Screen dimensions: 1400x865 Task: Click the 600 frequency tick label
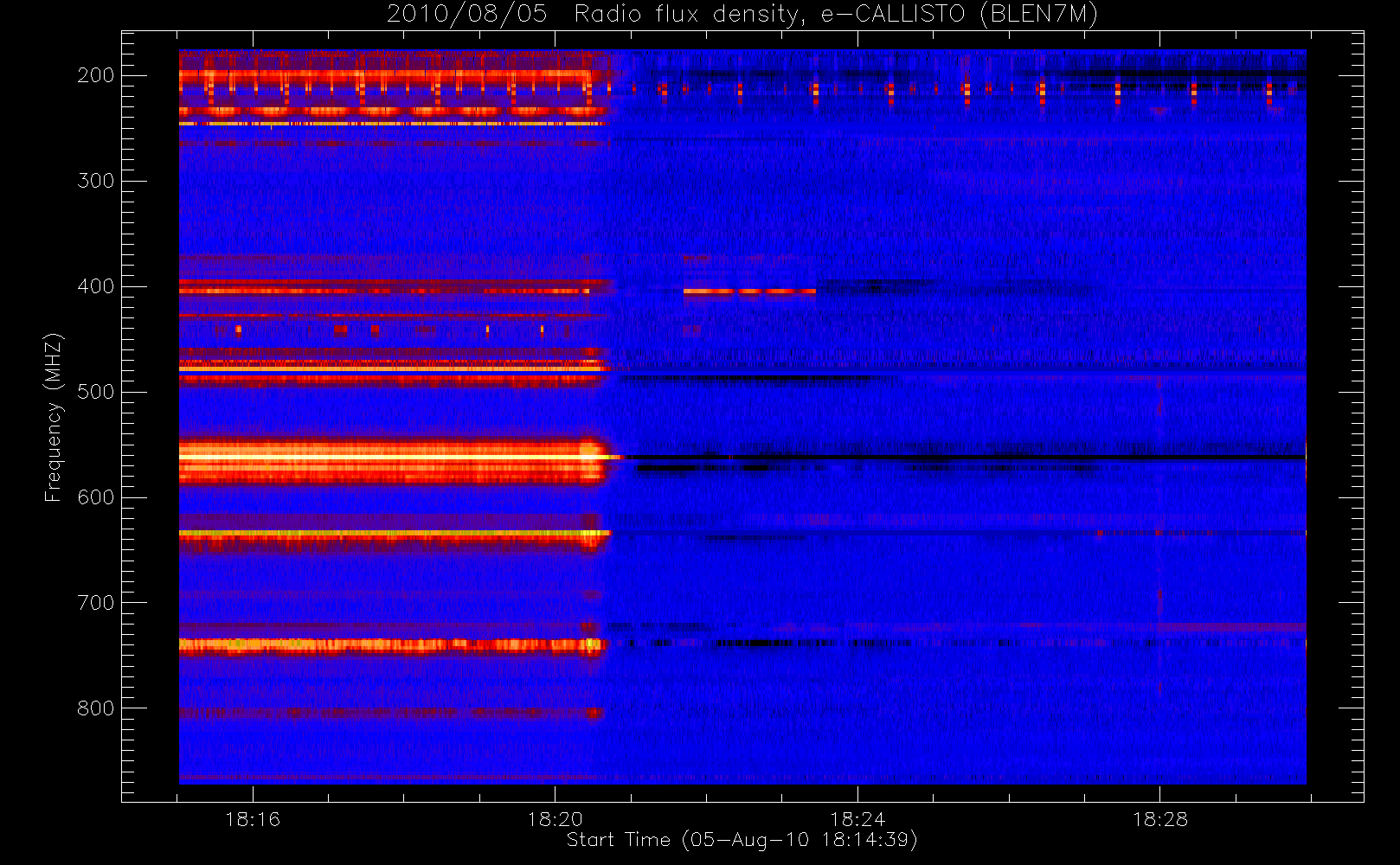(x=96, y=497)
